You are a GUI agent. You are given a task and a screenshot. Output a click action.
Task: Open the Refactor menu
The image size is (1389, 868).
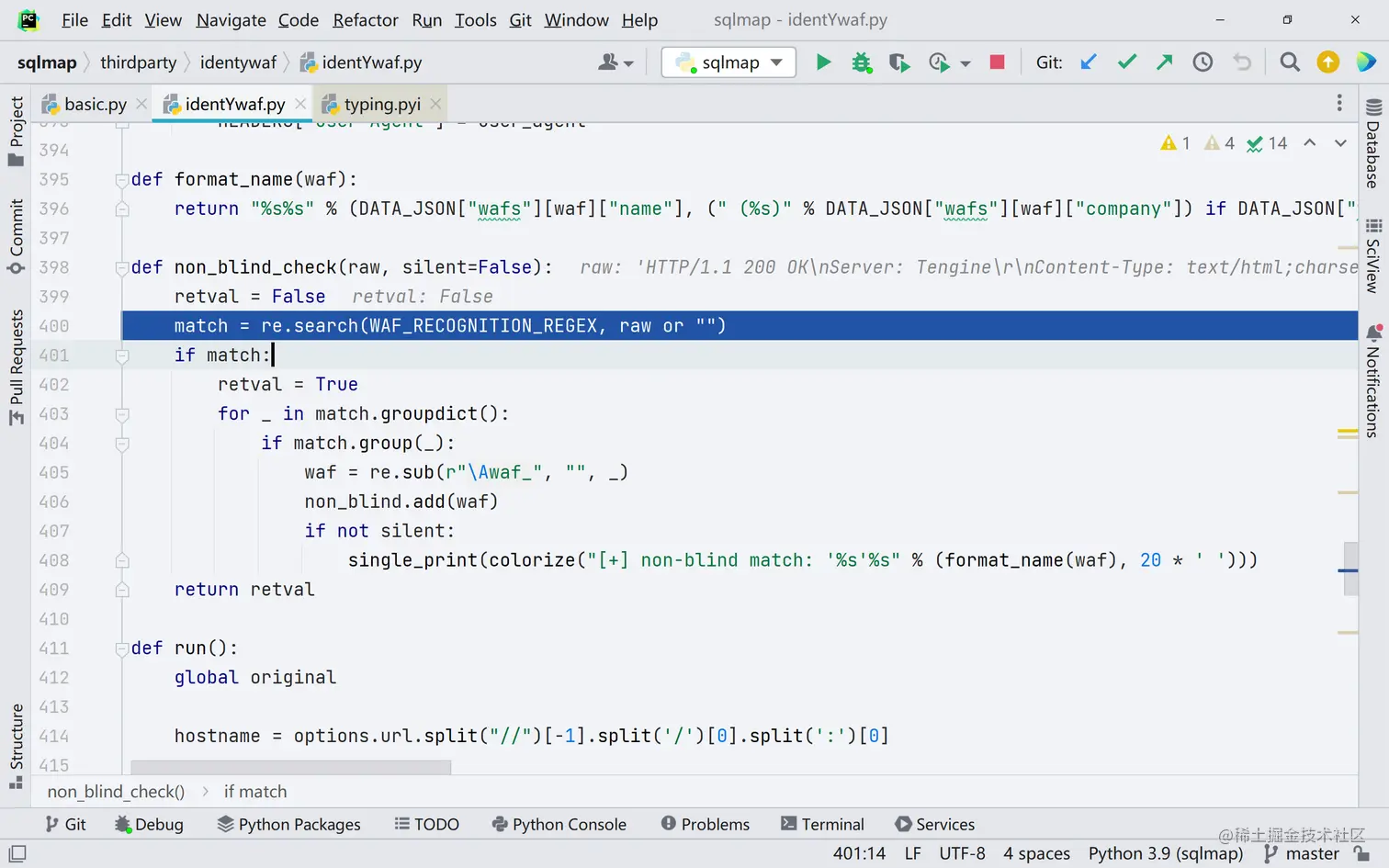click(x=366, y=20)
